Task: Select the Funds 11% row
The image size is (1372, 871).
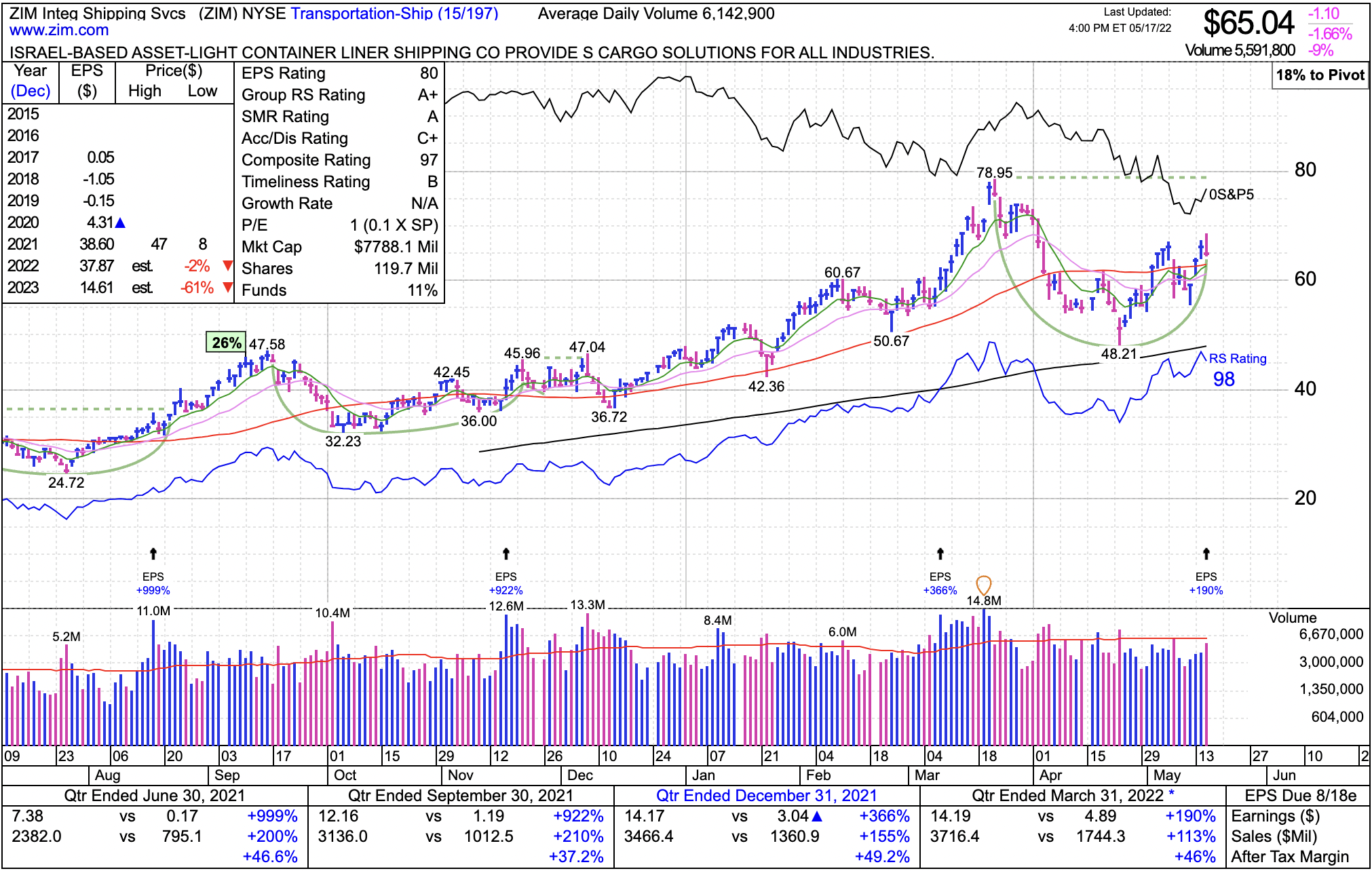Action: tap(340, 290)
